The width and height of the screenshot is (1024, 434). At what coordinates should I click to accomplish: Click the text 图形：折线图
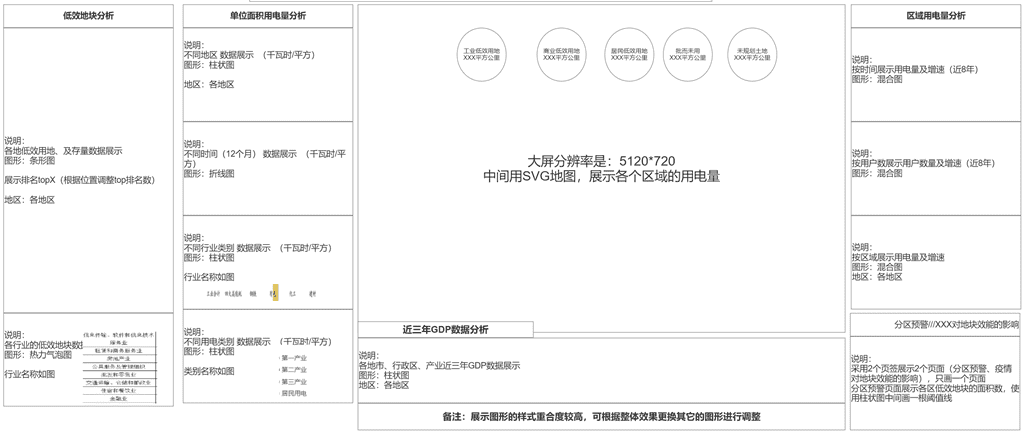(208, 174)
